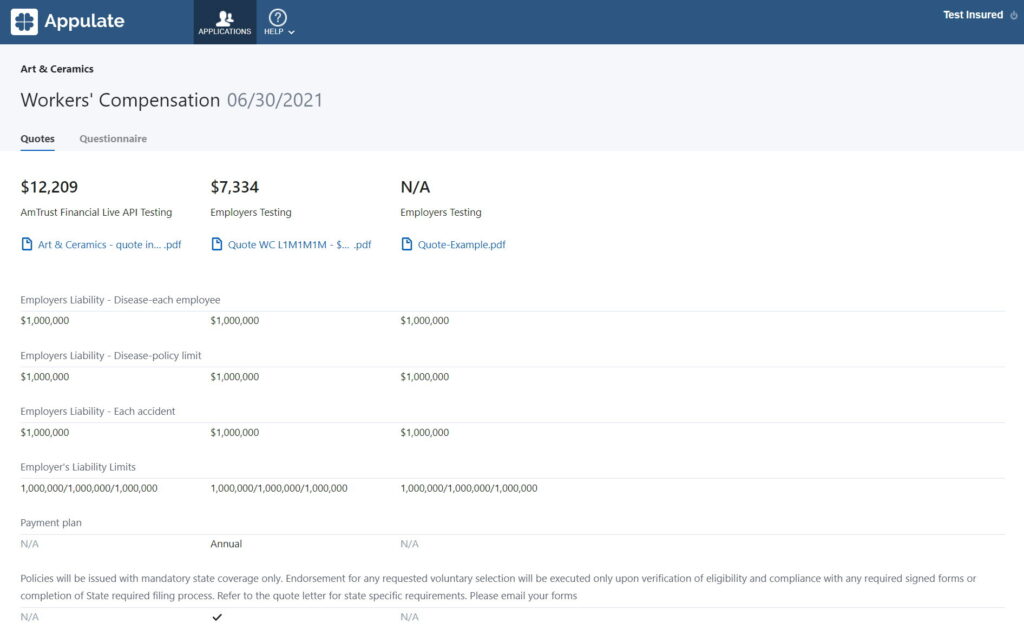The height and width of the screenshot is (636, 1024).
Task: Click AmTrust's 1,000,000/1,000,000/1,000,000 limits value
Action: point(89,488)
